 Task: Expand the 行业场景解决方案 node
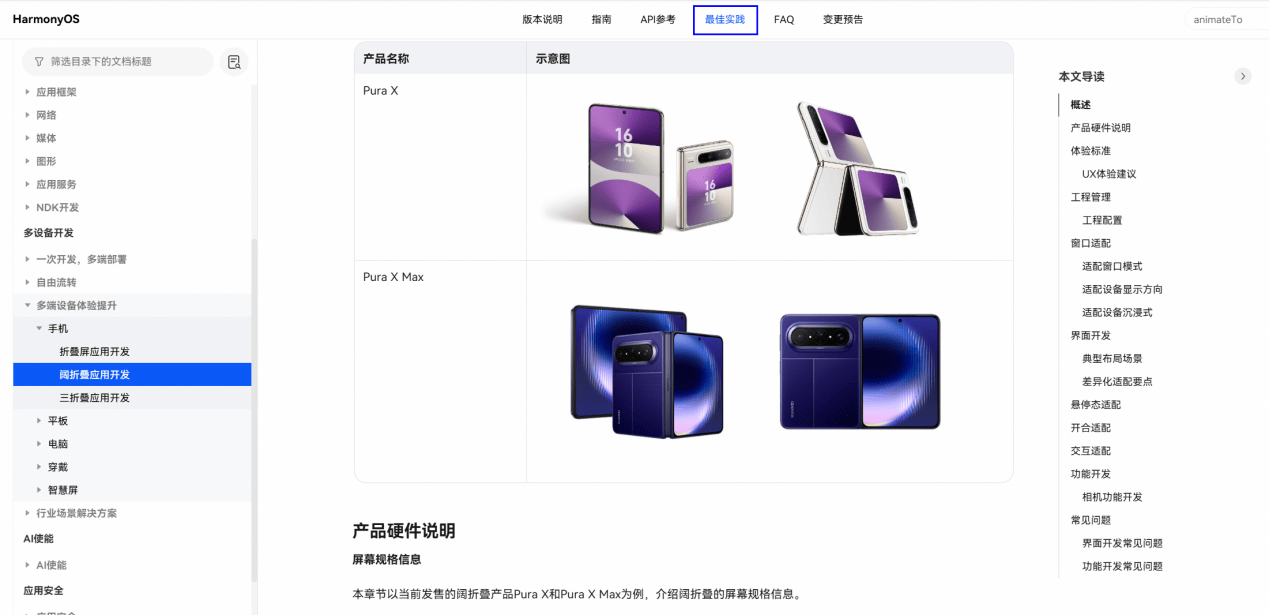[28, 513]
